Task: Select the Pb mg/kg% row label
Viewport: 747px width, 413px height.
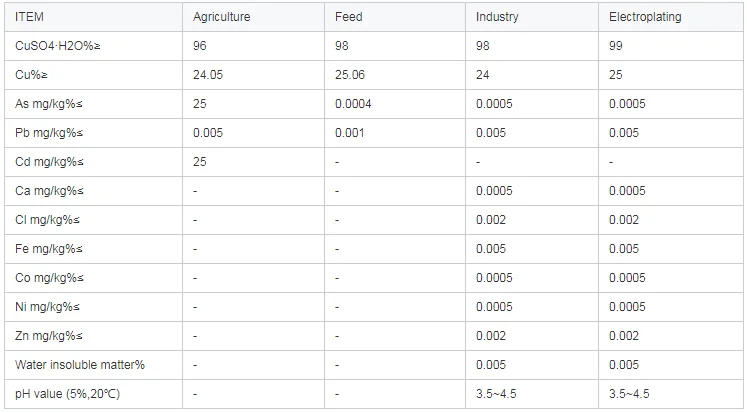Action: (x=49, y=133)
